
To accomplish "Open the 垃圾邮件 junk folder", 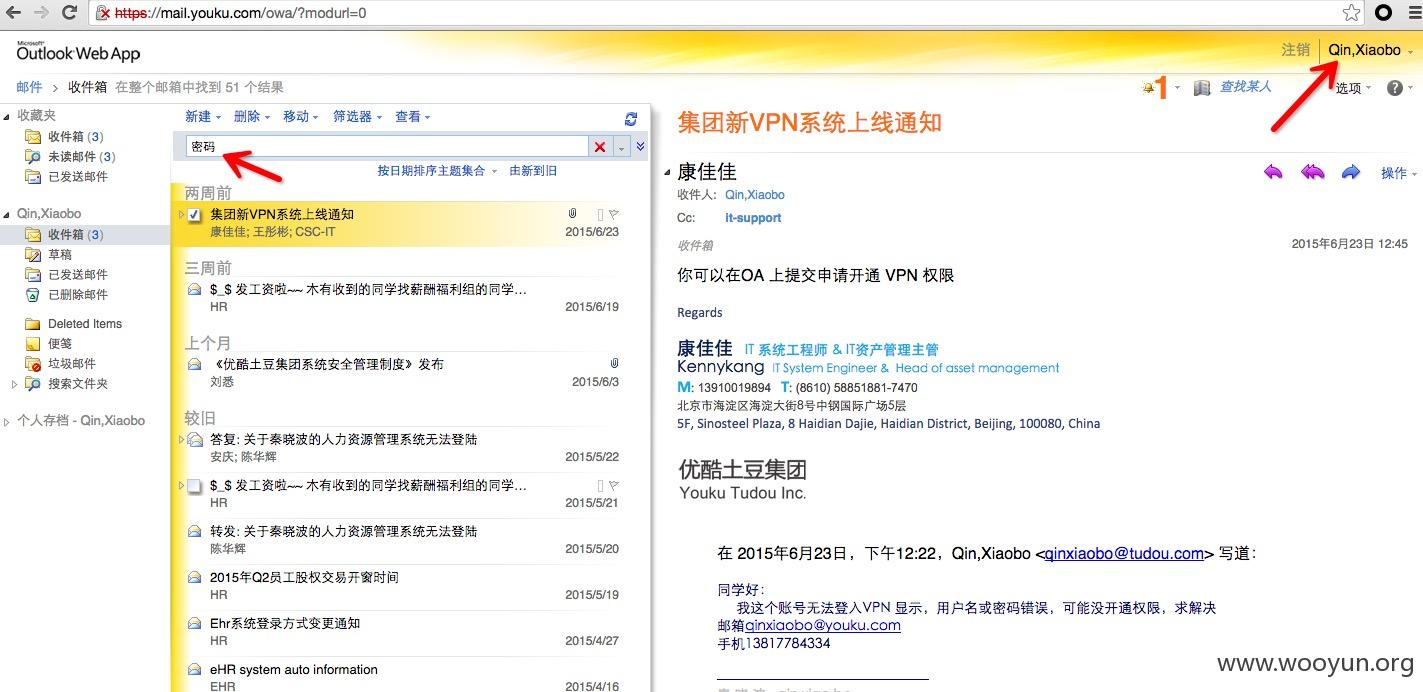I will tap(71, 364).
